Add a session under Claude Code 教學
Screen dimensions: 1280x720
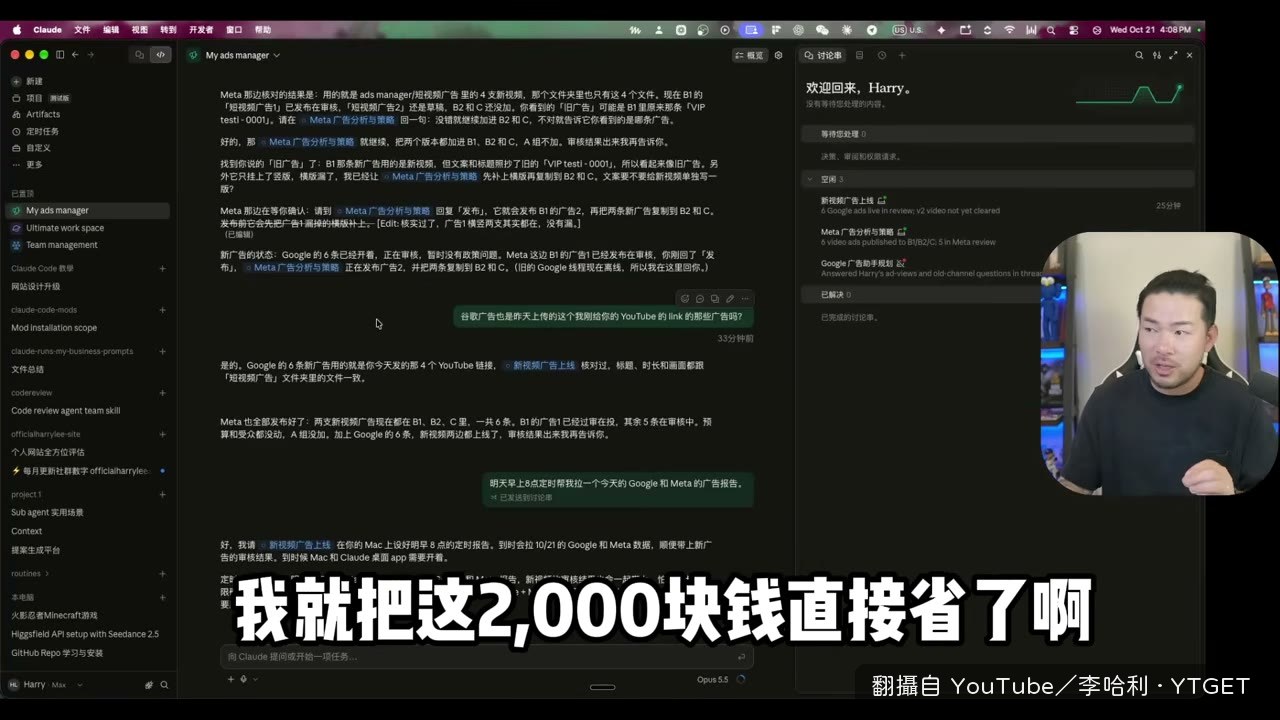162,268
